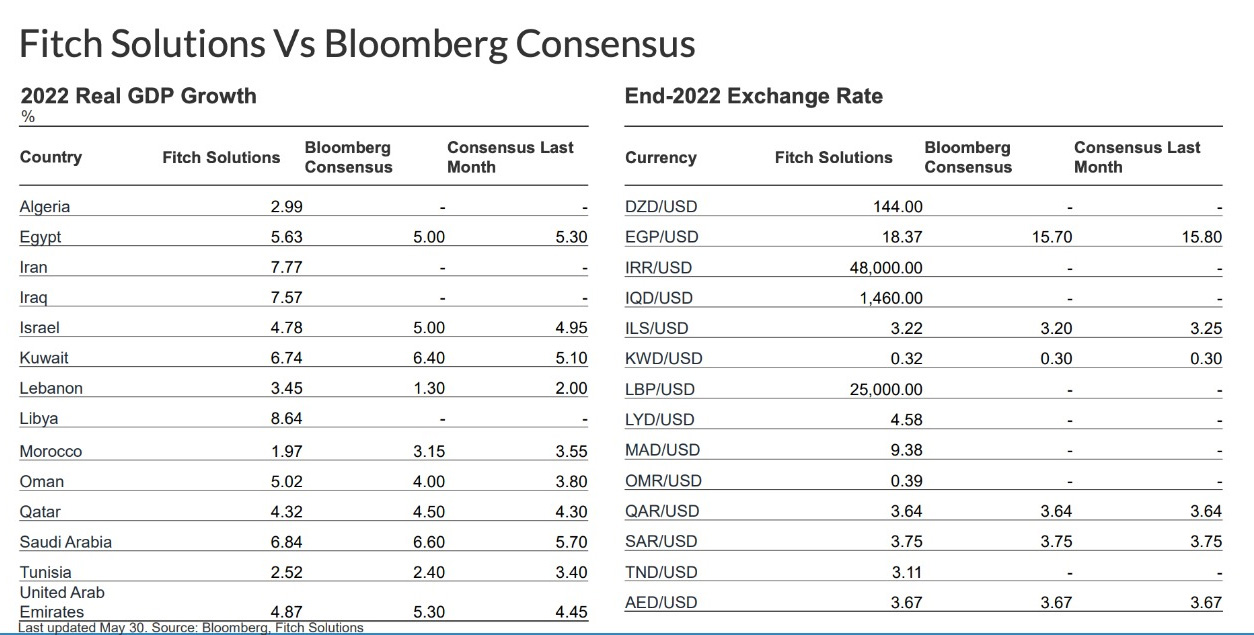The width and height of the screenshot is (1254, 635).
Task: Click the Last updated May 30 source note
Action: [190, 627]
